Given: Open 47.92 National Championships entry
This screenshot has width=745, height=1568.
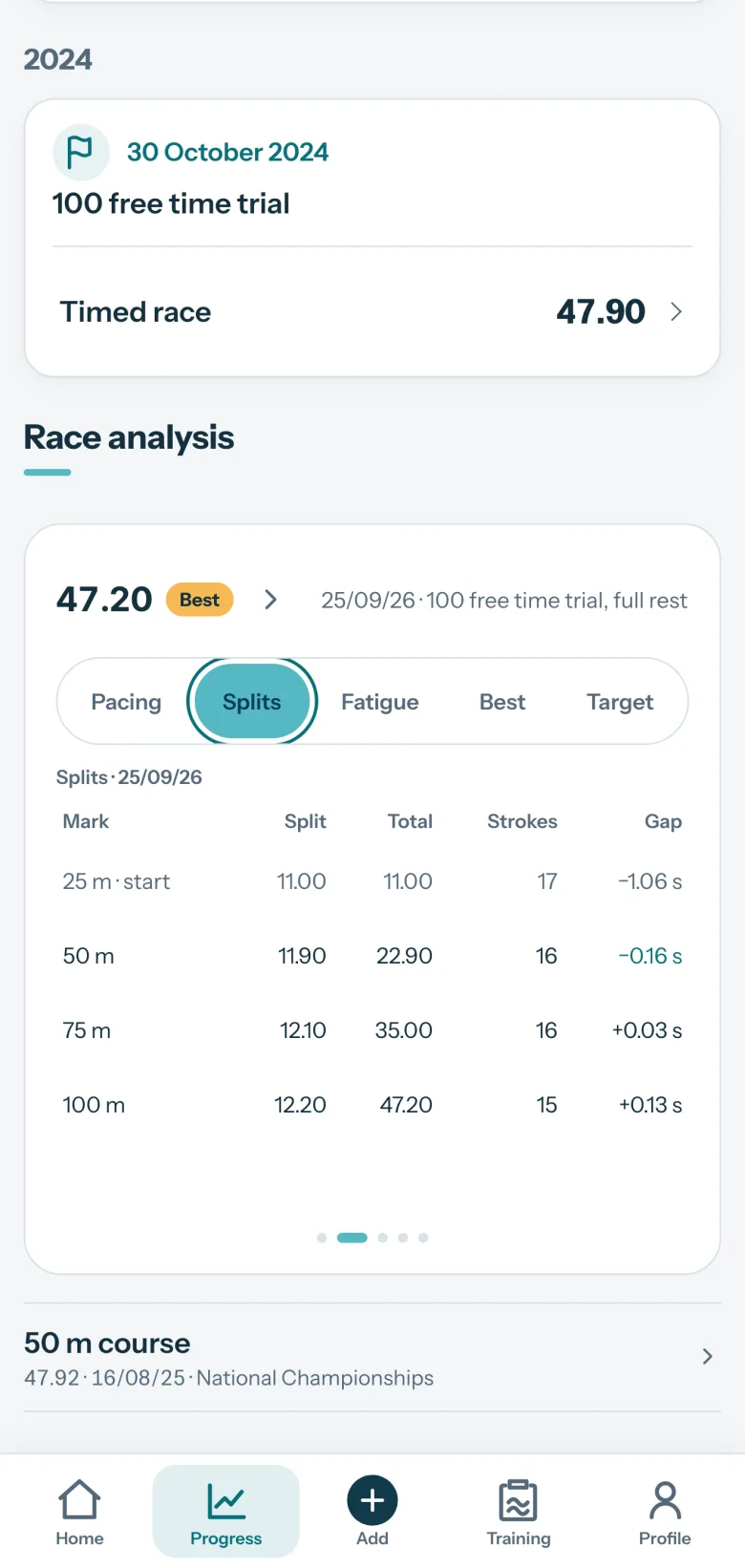Looking at the screenshot, I should 372,1357.
